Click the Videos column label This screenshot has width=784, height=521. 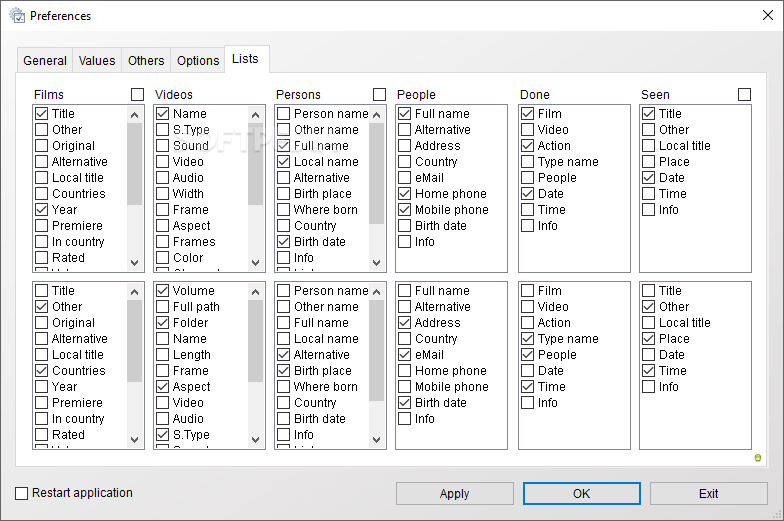tap(174, 94)
